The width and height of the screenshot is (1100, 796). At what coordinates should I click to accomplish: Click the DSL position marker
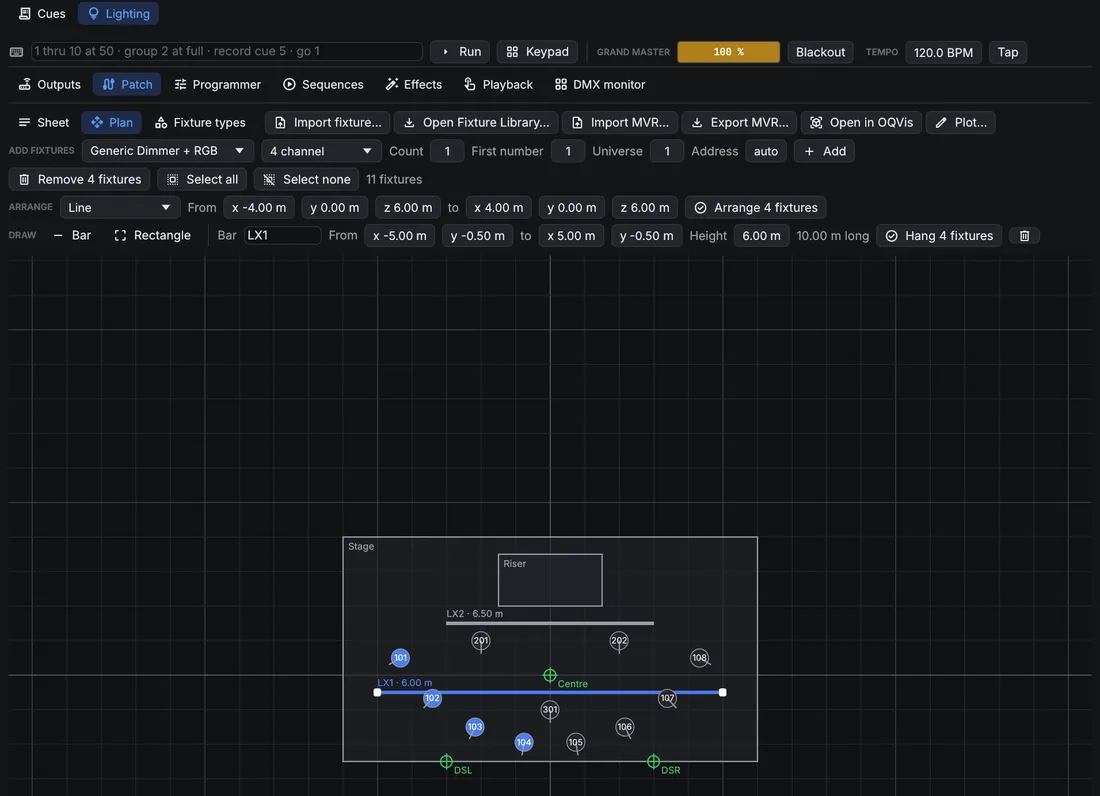pyautogui.click(x=446, y=762)
